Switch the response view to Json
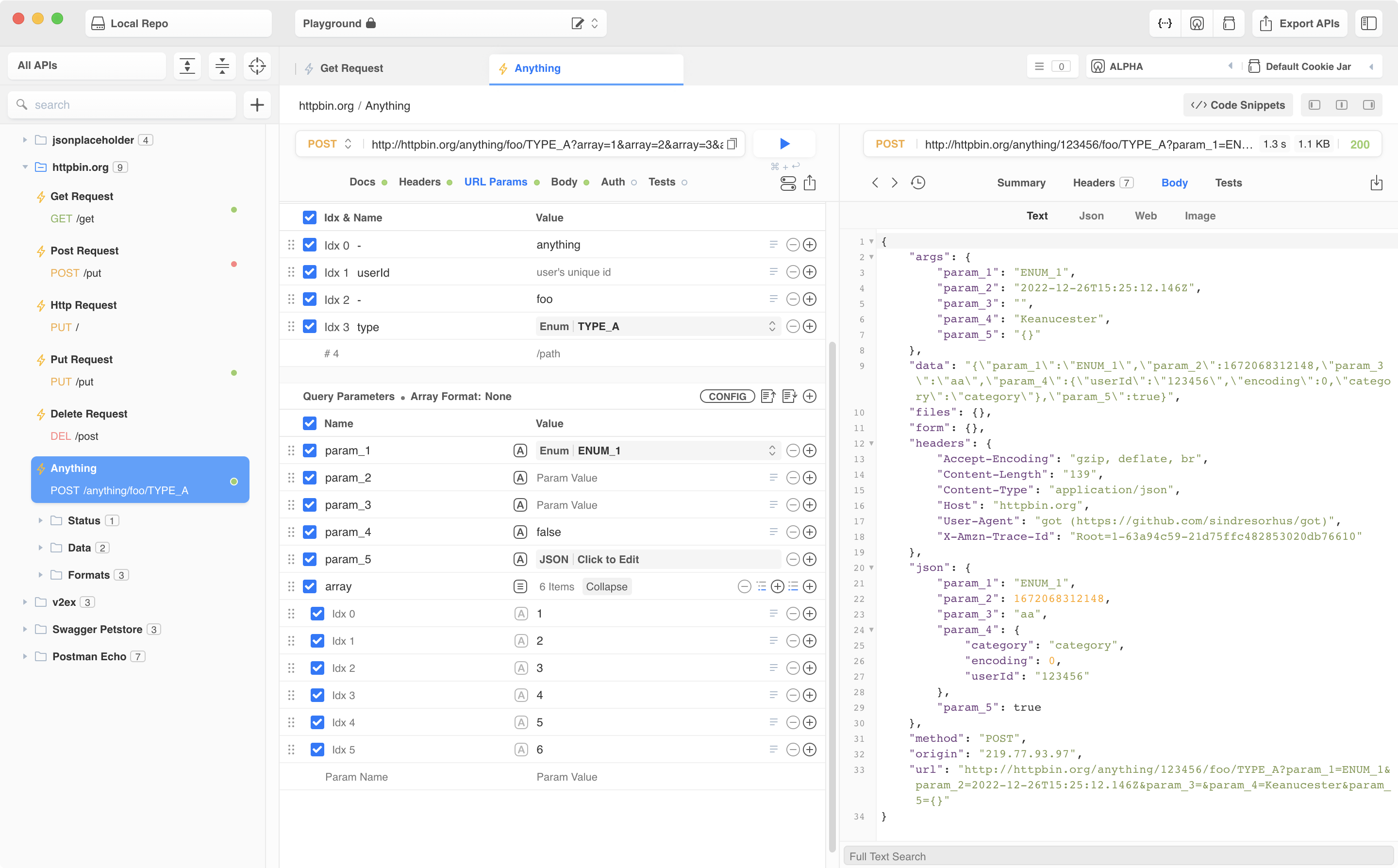1398x868 pixels. [1091, 216]
